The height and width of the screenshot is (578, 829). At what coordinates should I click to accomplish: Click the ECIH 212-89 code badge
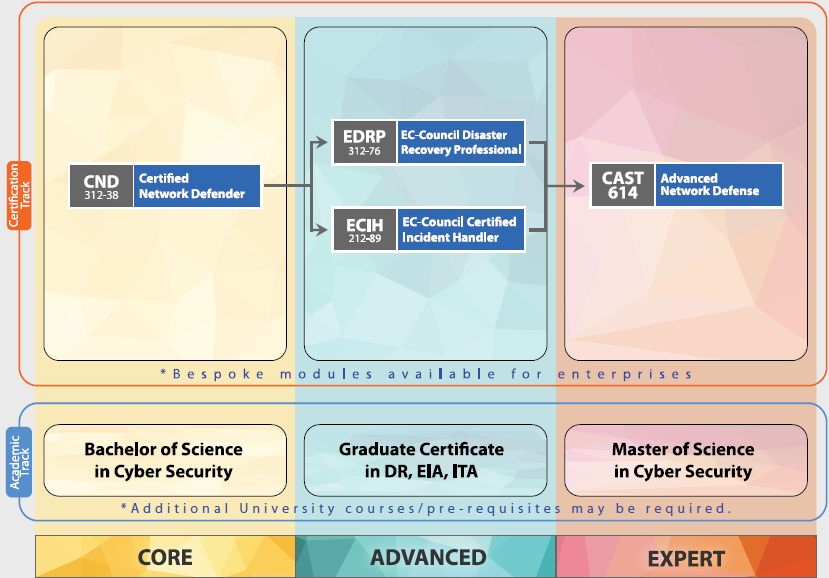pos(365,229)
